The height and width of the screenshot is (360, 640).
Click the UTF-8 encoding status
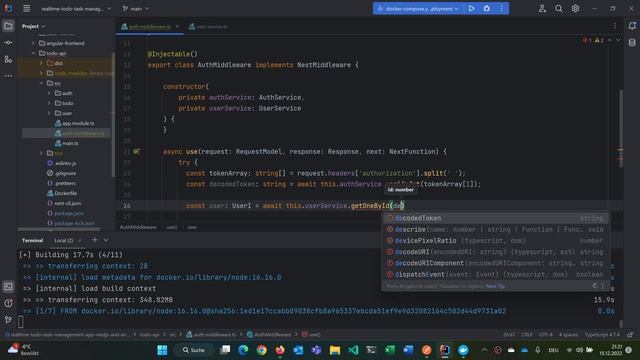tap(545, 334)
